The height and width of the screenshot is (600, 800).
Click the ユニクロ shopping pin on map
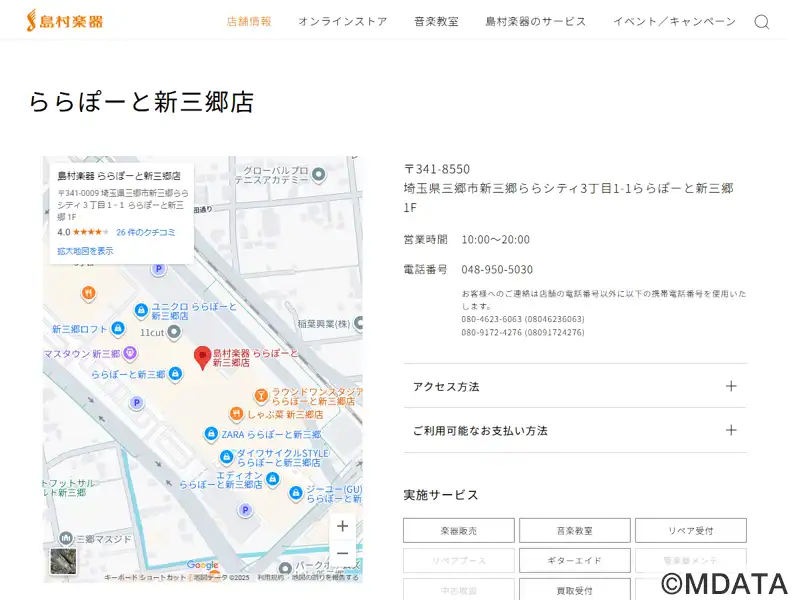(x=141, y=310)
